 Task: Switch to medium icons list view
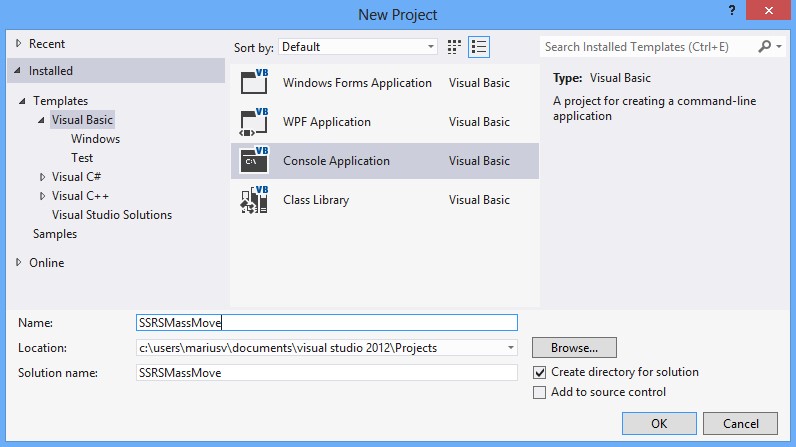click(479, 47)
